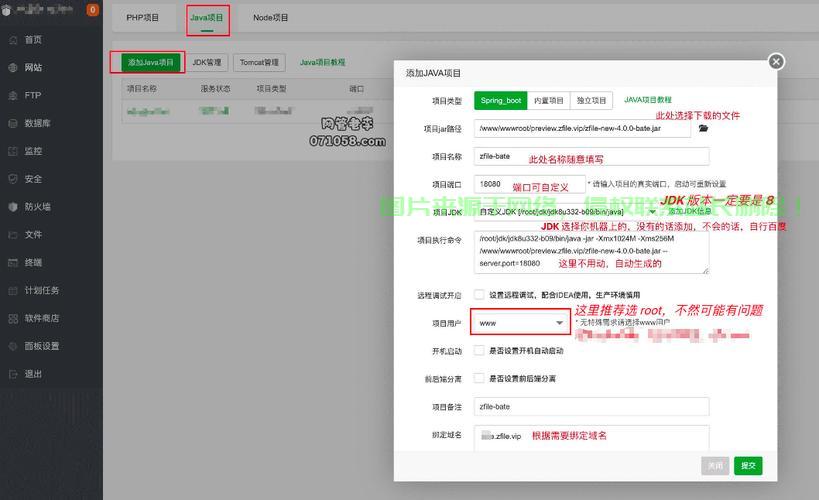This screenshot has width=819, height=500.
Task: Switch to the Node项目 tab
Action: pos(270,18)
